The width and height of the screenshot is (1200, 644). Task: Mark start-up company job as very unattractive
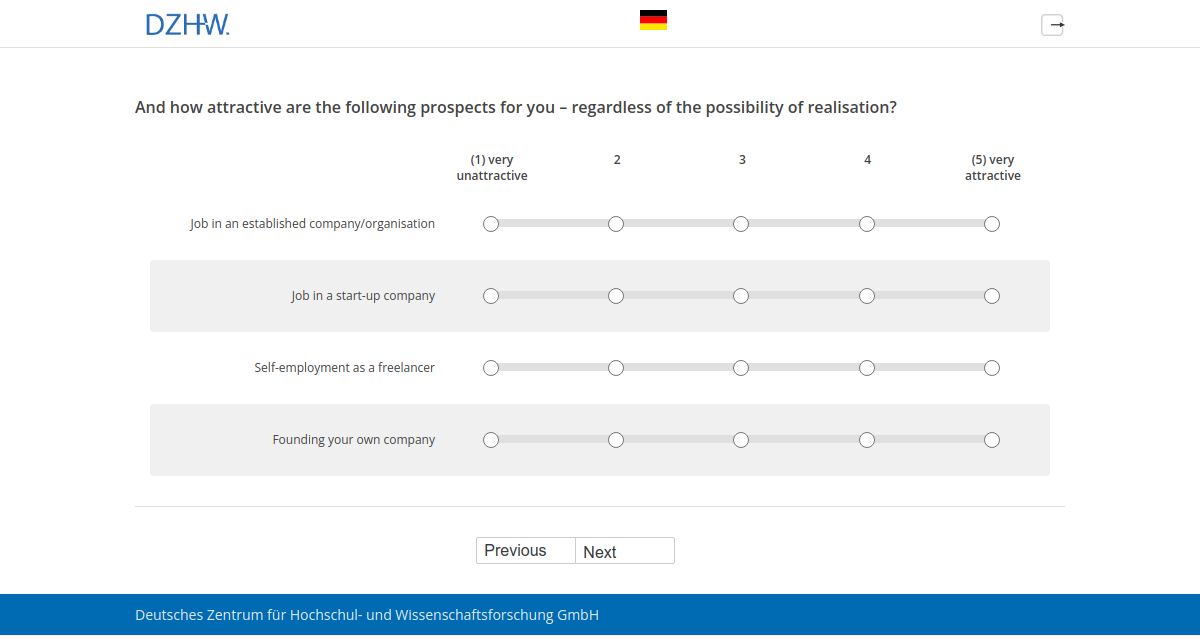pos(490,296)
